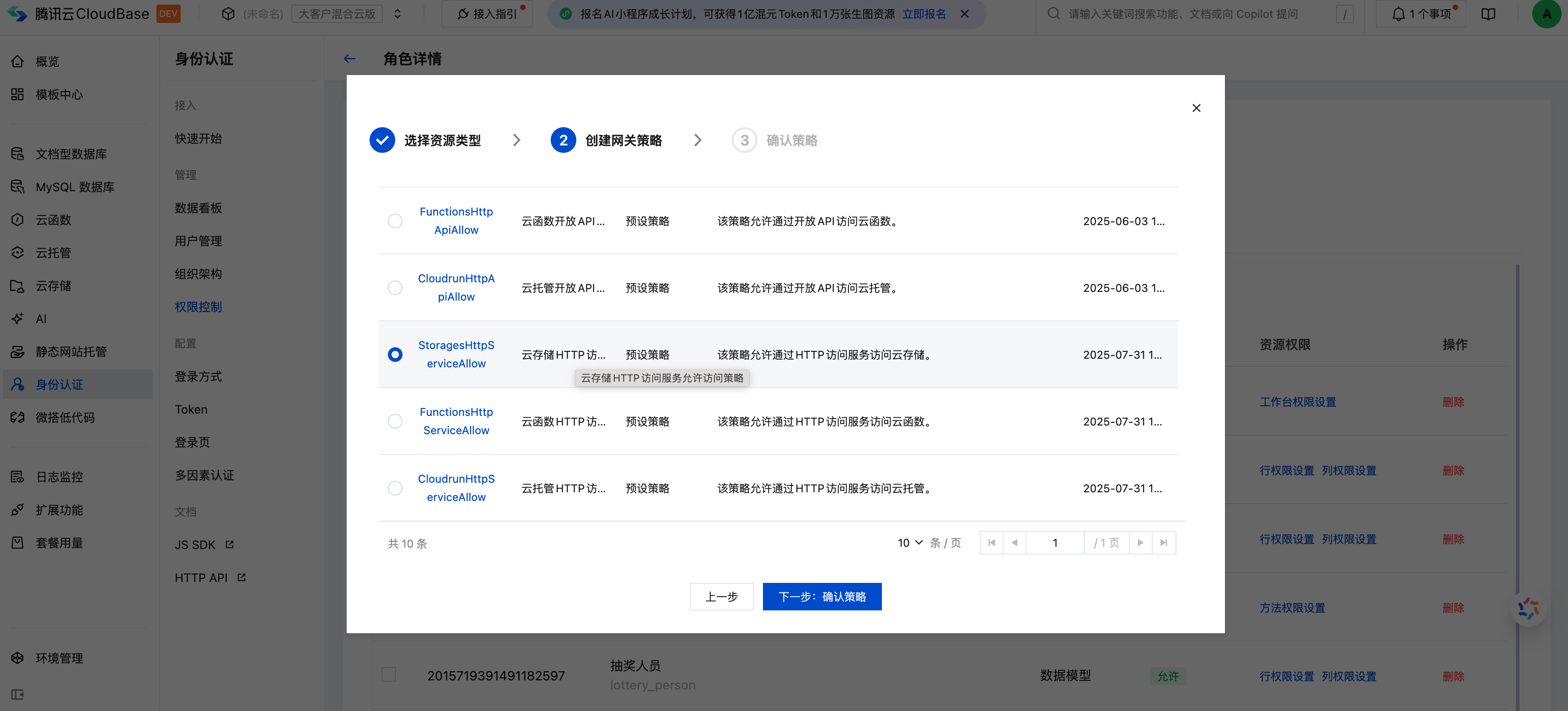The width and height of the screenshot is (1568, 711).
Task: Open the documentation book icon in header
Action: (x=1488, y=14)
